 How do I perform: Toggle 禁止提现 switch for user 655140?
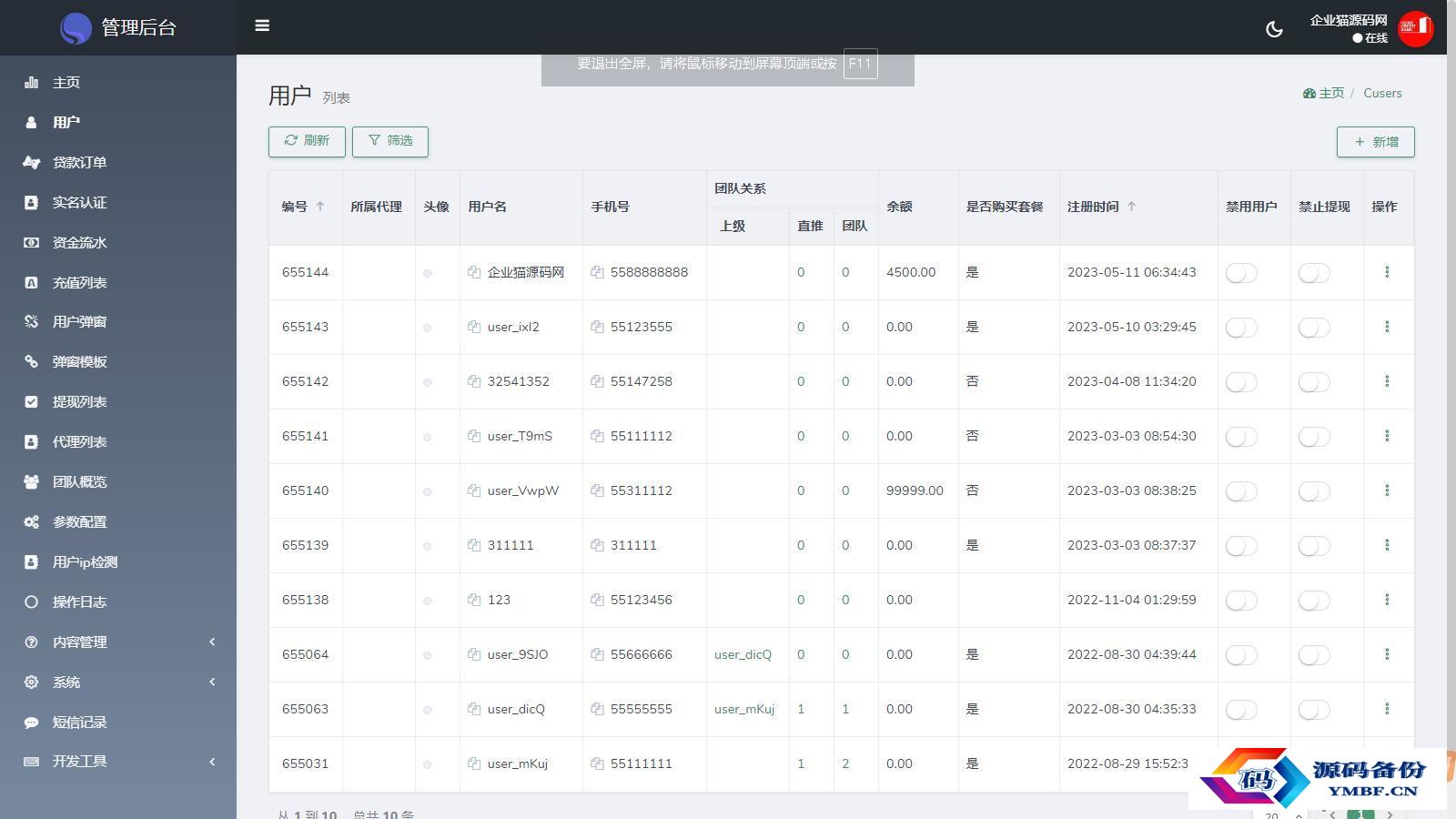point(1314,491)
